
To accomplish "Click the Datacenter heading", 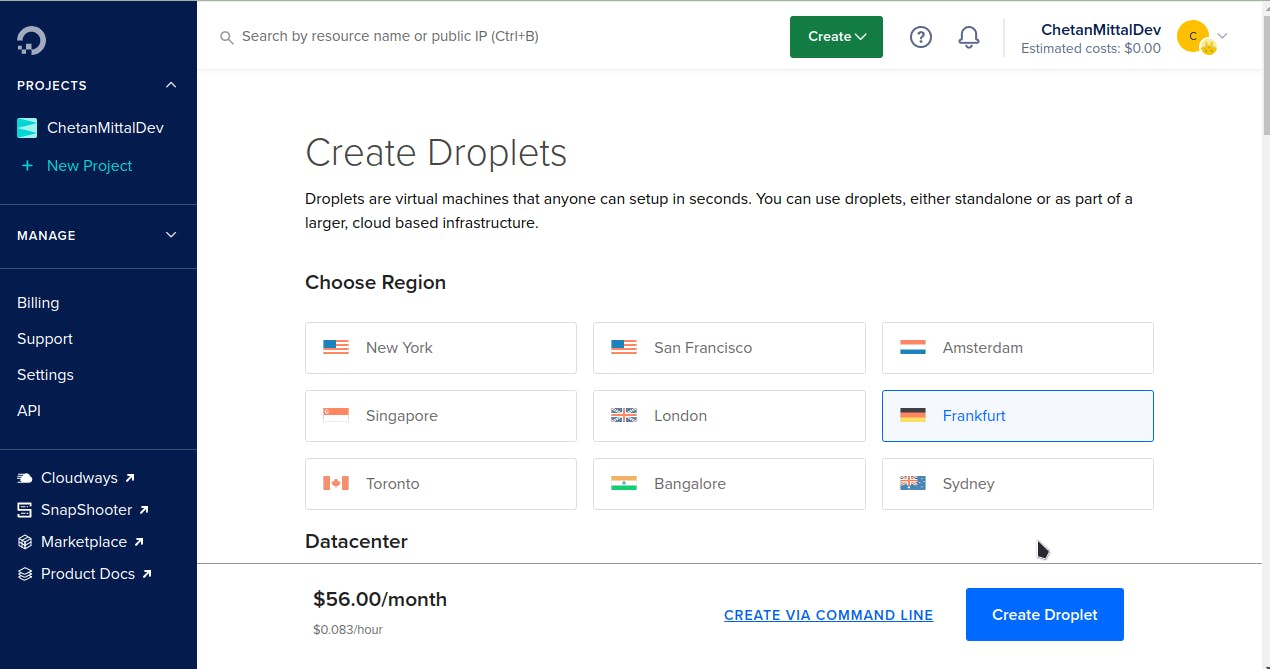I will [x=356, y=542].
